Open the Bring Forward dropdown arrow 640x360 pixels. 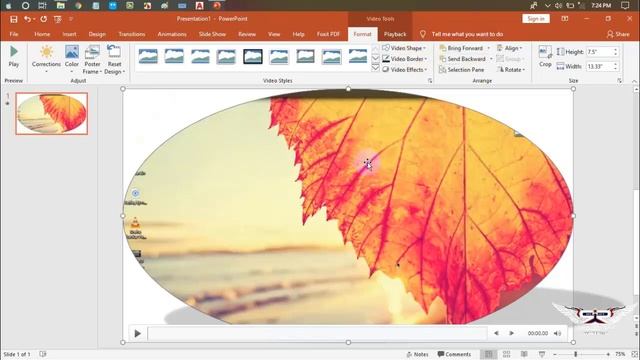point(489,48)
